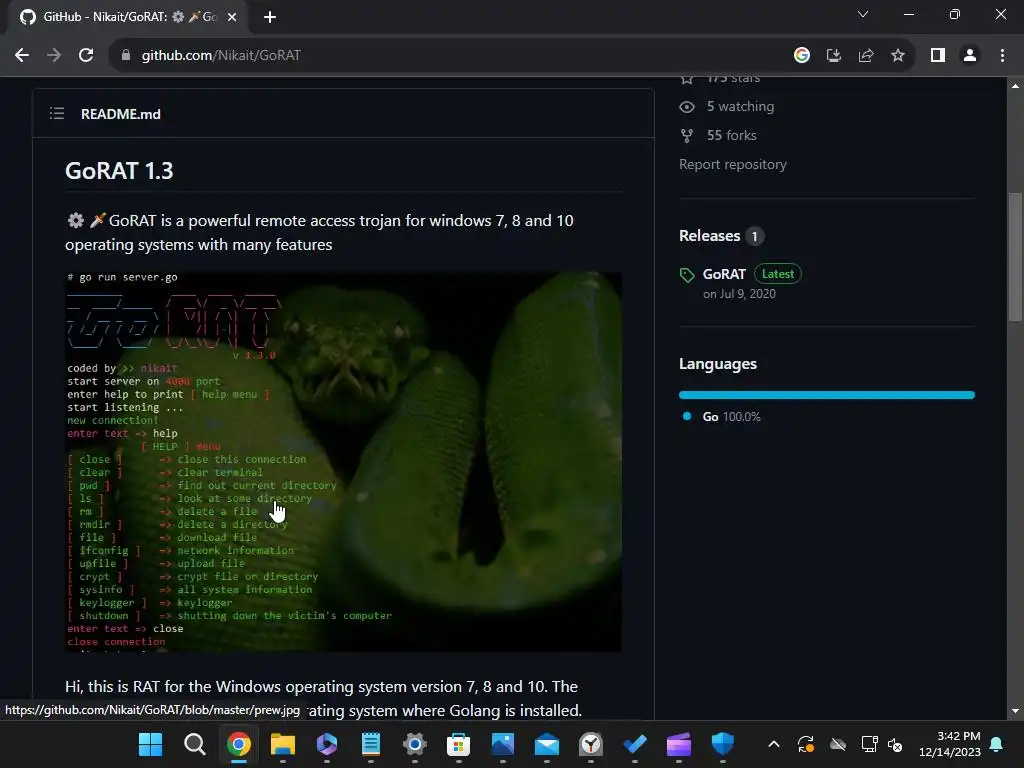
Task: Open Go 100.0% language link
Action: [x=731, y=417]
